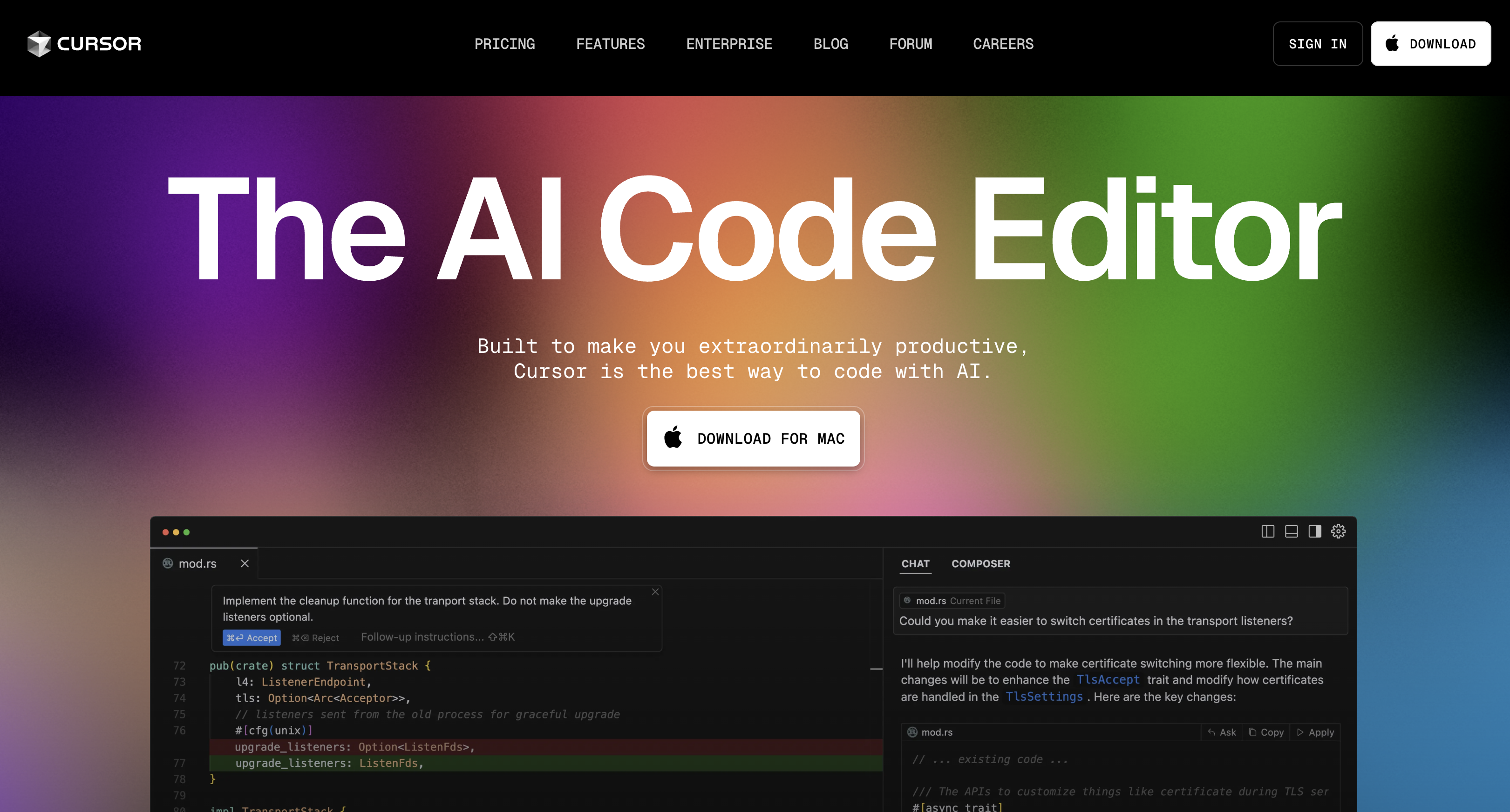Click the Cursor cube logo
Viewport: 1510px width, 812px height.
39,44
